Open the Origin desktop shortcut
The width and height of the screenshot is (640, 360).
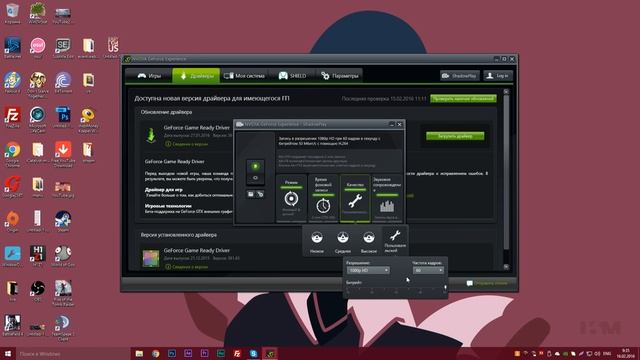(x=12, y=221)
